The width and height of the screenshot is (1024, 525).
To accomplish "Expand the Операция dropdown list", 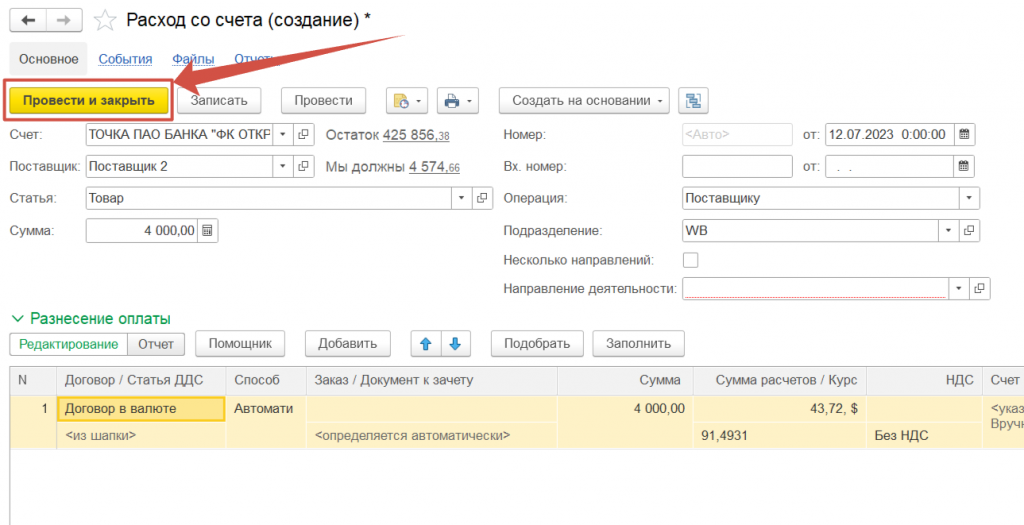I will point(969,198).
